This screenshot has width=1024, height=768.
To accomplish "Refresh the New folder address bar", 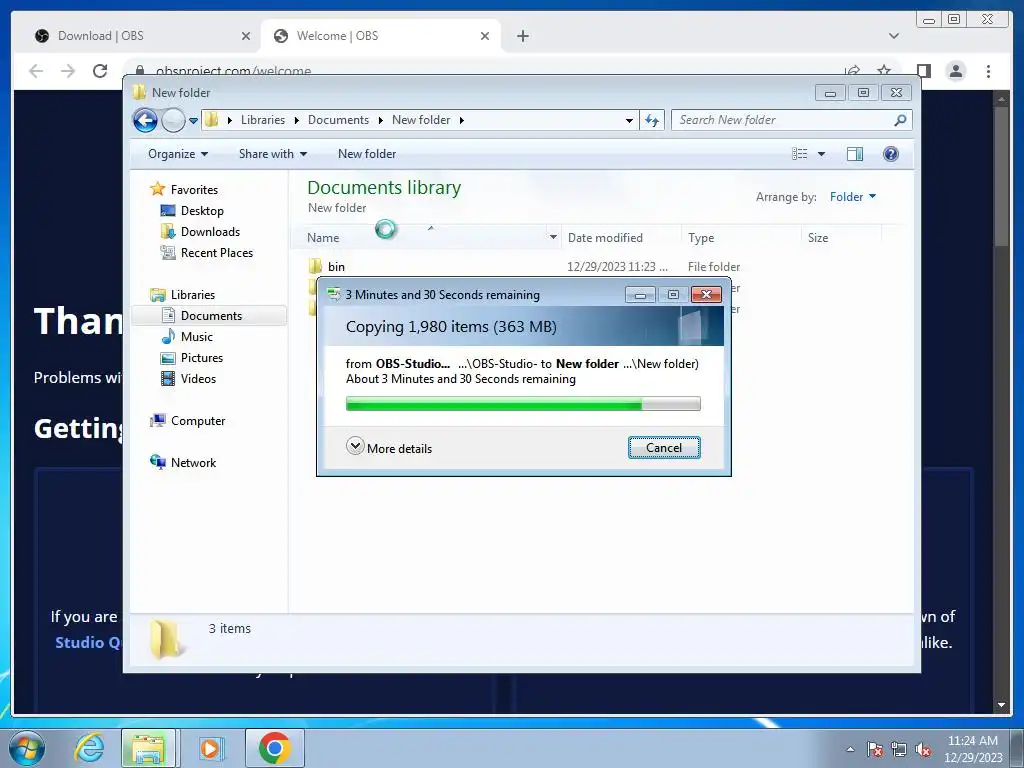I will pos(652,120).
